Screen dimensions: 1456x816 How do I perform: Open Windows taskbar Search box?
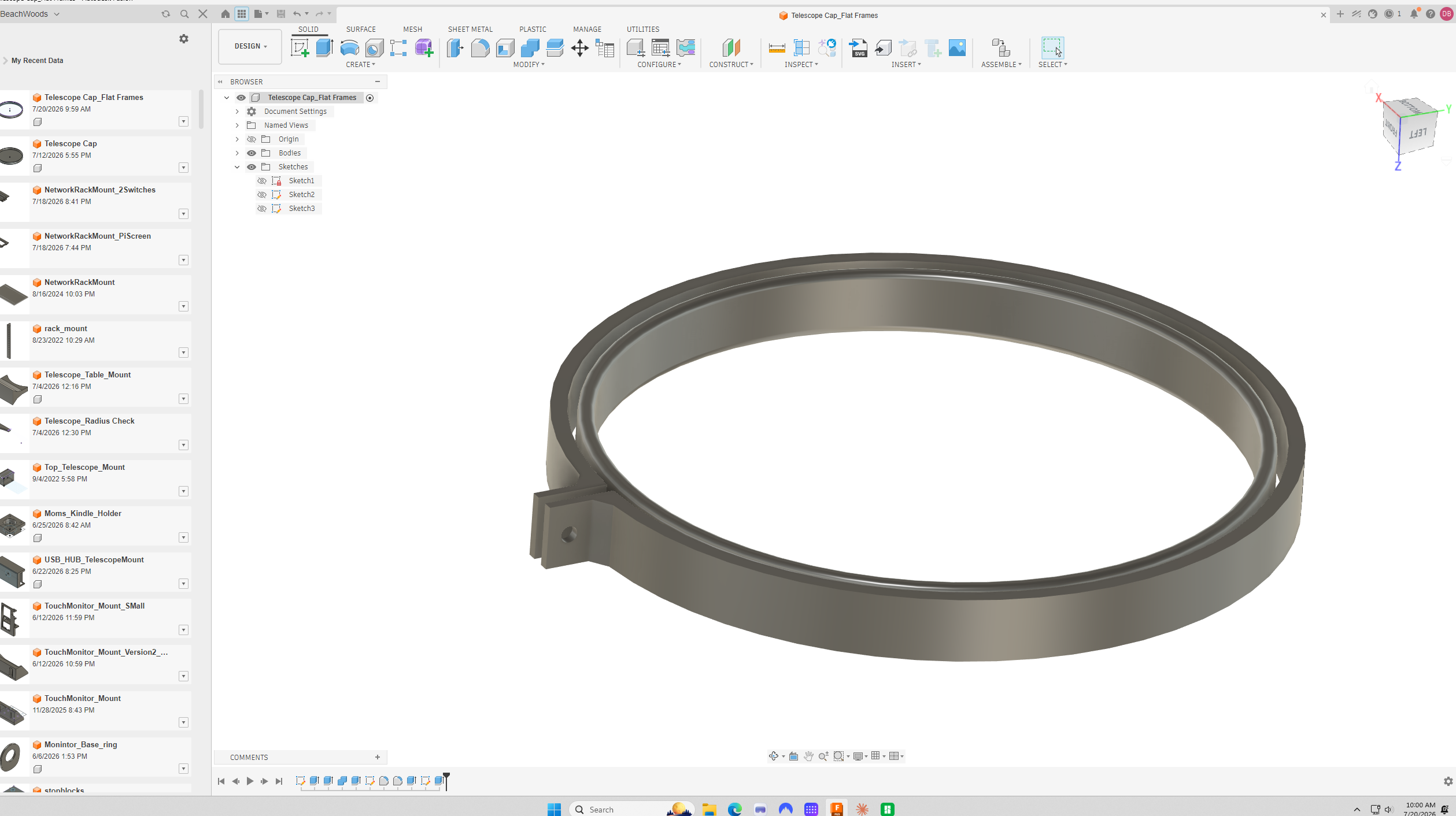(630, 809)
